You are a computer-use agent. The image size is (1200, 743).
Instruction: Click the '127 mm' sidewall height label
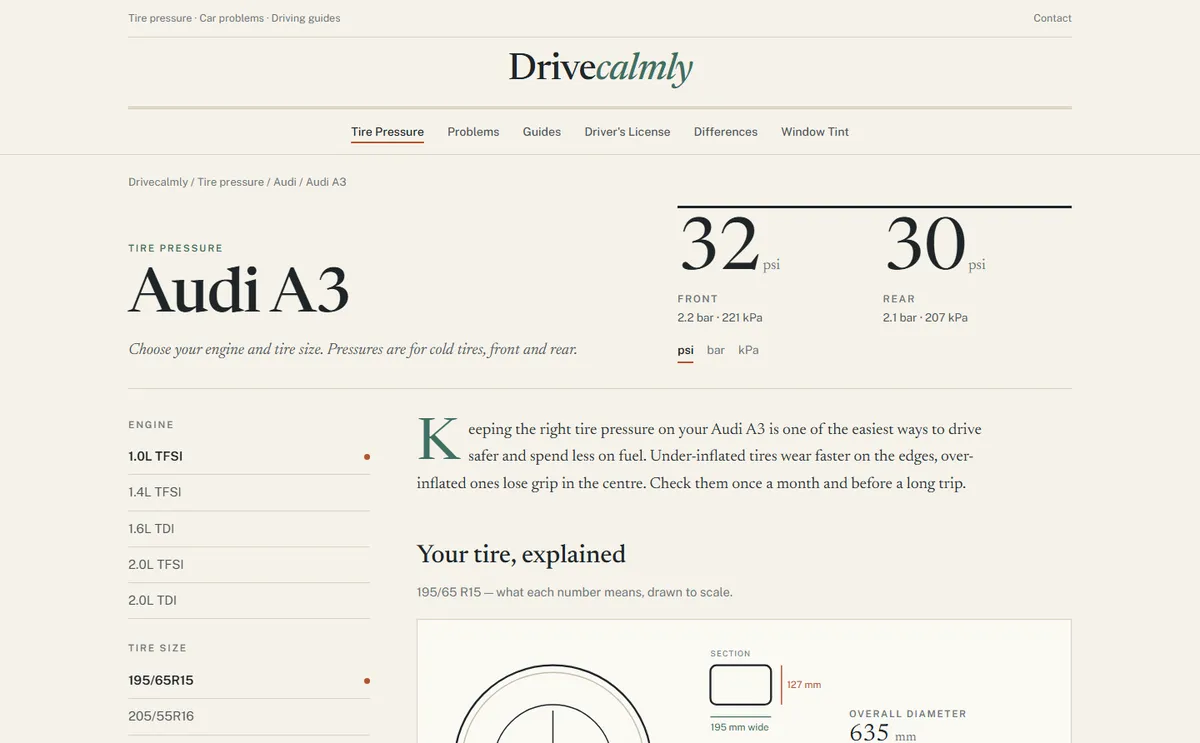[804, 685]
